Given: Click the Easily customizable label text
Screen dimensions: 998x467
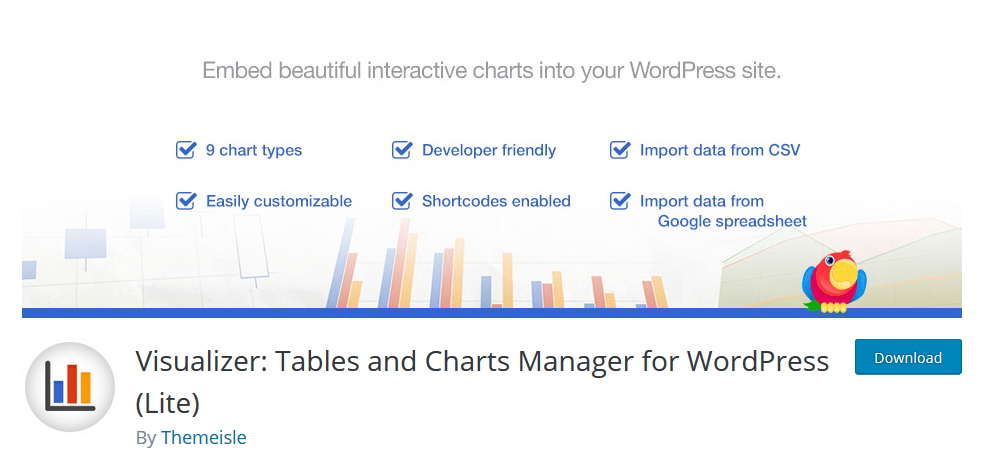Looking at the screenshot, I should point(279,201).
